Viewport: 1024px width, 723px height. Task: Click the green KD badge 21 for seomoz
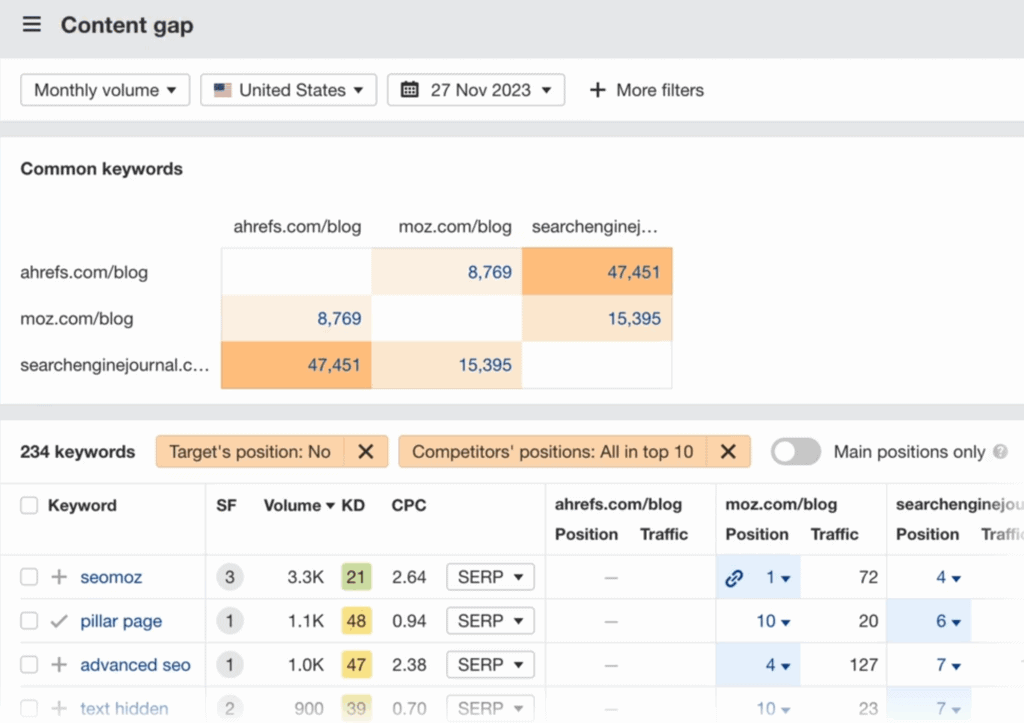coord(356,577)
